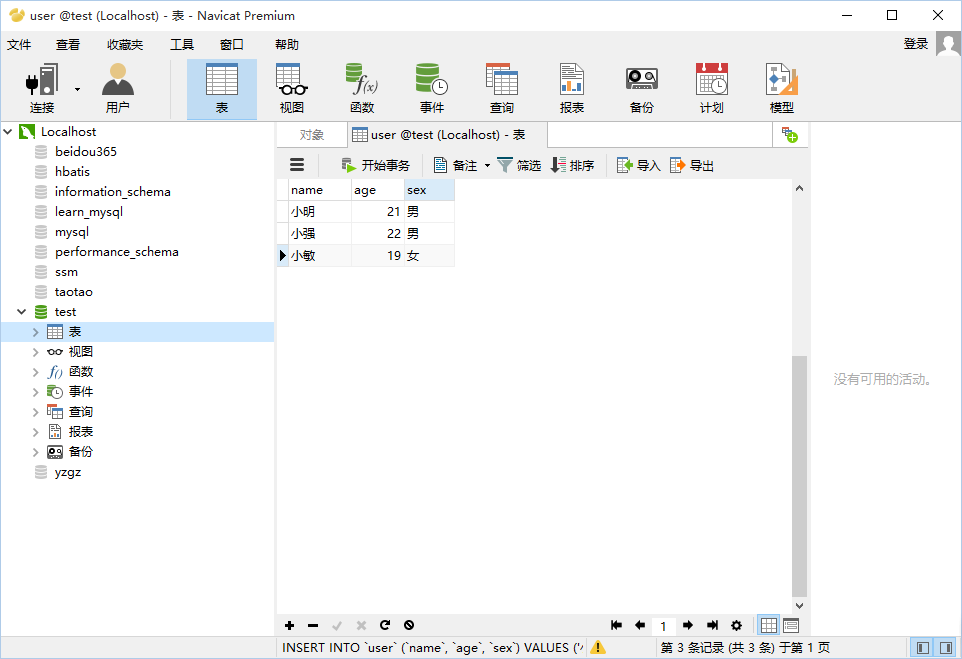Expand the 视图 node under test
Viewport: 962px width, 659px height.
coord(36,352)
